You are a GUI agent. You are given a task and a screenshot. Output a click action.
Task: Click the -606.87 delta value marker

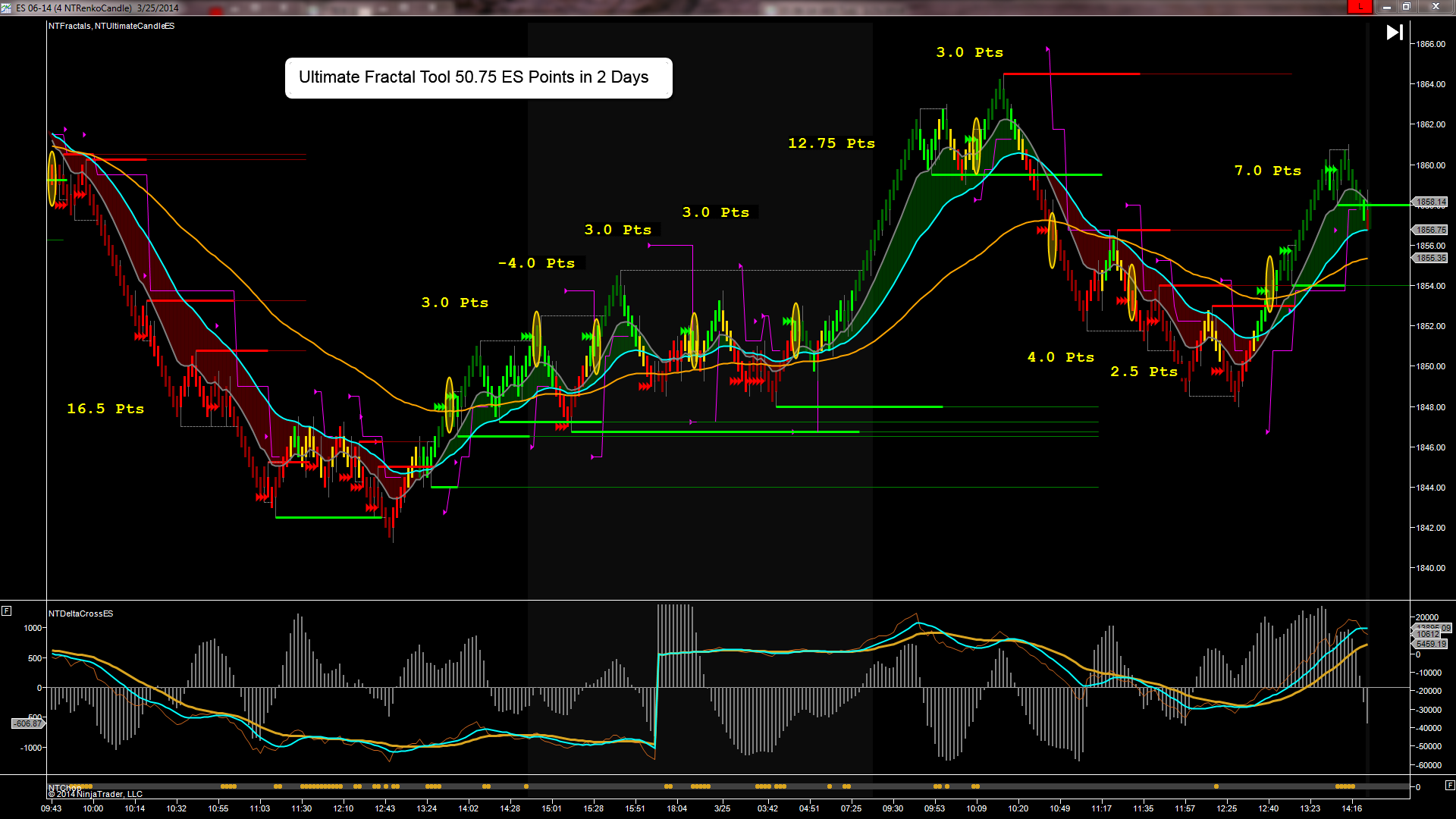(x=28, y=723)
